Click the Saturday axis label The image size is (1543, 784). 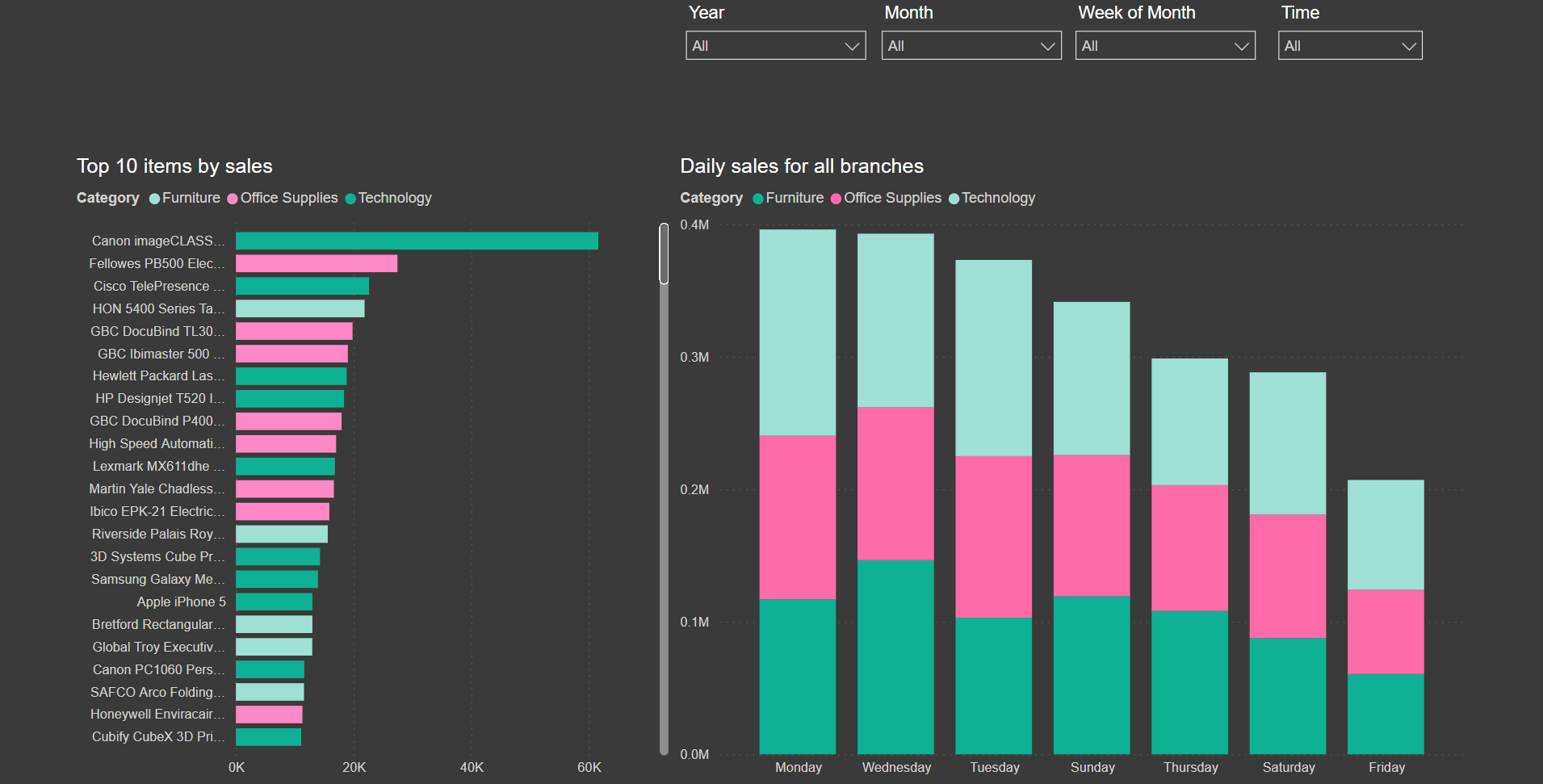(1289, 767)
